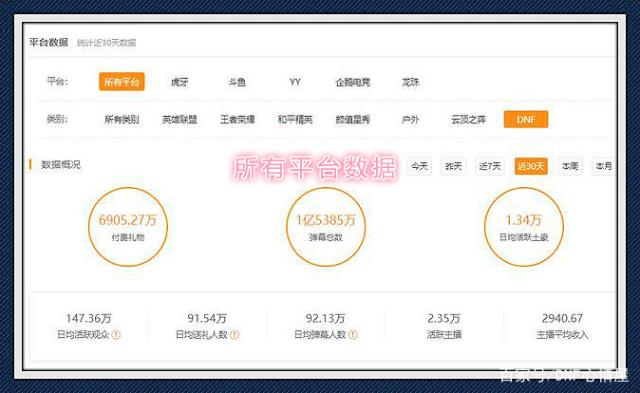Open info icon beside 日均送礼人数
Image resolution: width=640 pixels, height=393 pixels.
234,335
